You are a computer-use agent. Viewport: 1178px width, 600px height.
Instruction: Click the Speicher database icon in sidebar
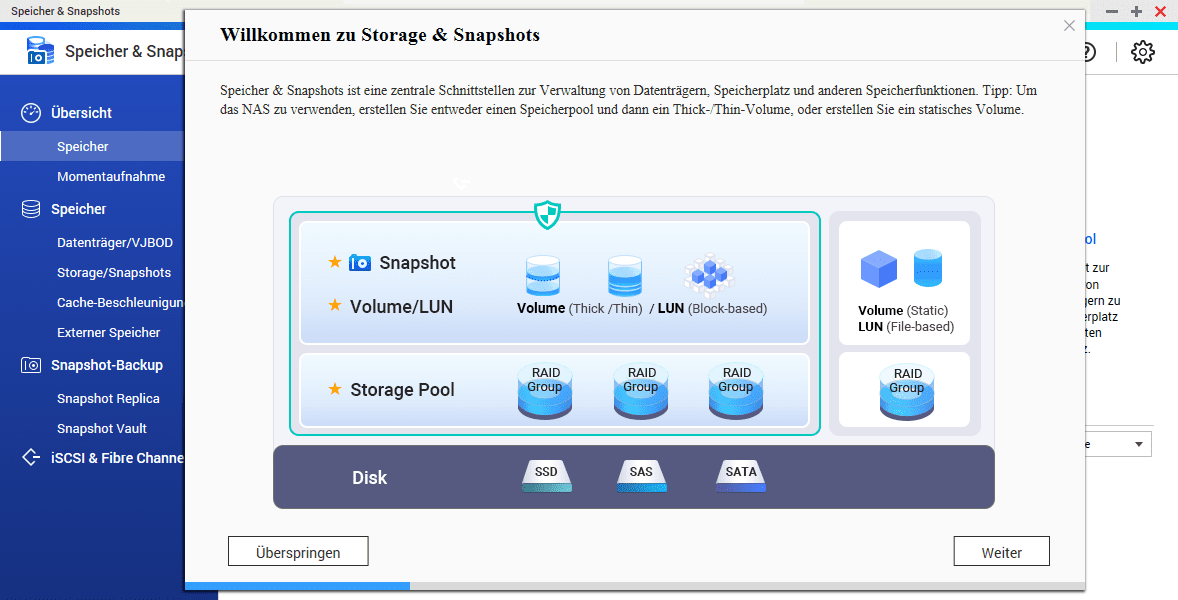pyautogui.click(x=31, y=209)
